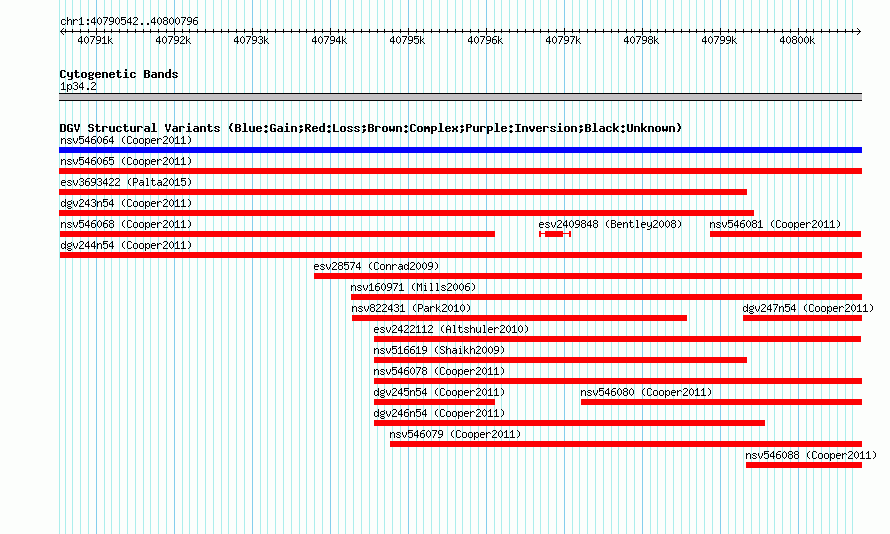Open the nsv546088 (Cooper2011) label
This screenshot has width=890, height=534.
point(811,455)
